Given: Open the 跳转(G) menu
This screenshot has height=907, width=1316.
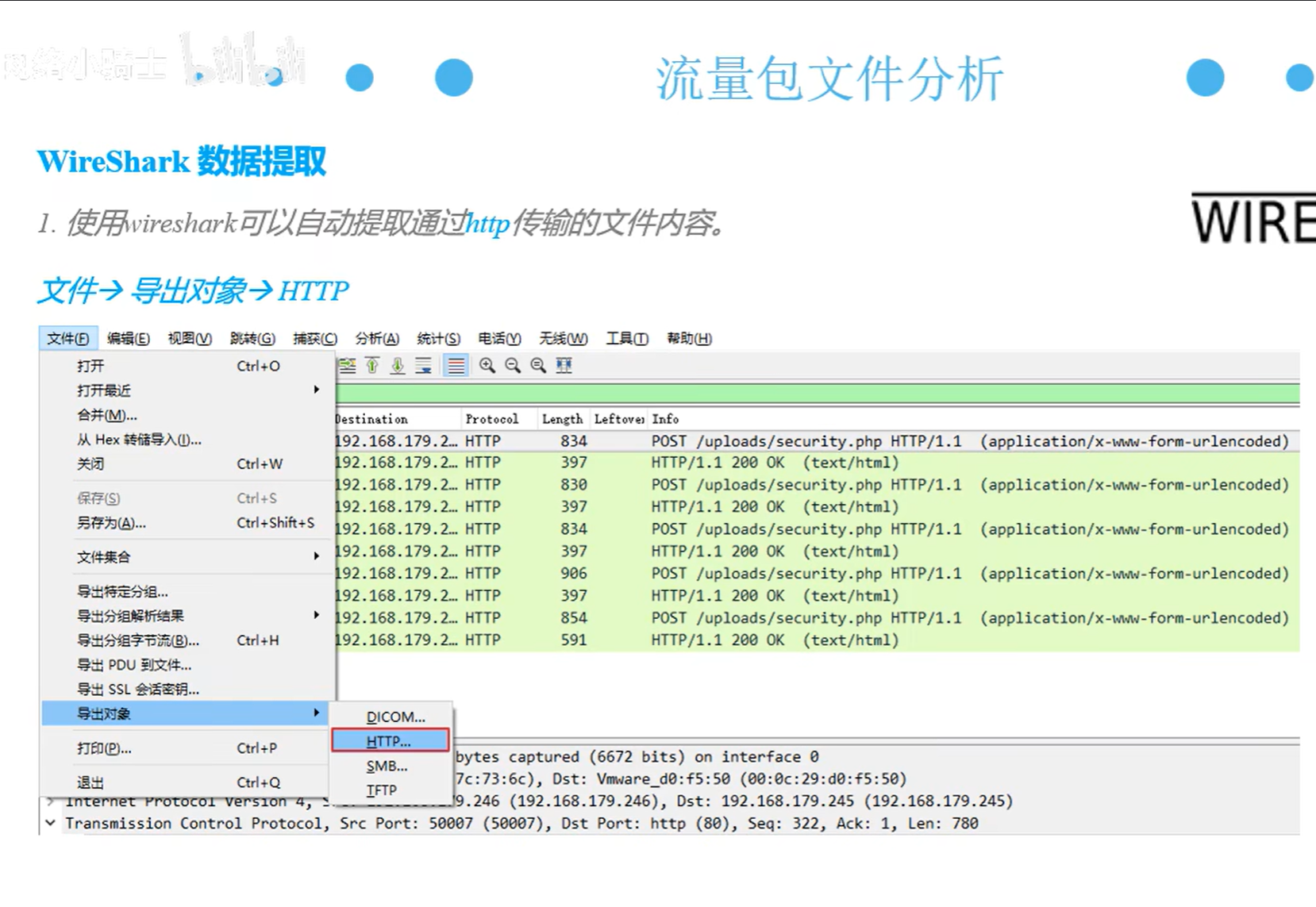Looking at the screenshot, I should pos(252,339).
